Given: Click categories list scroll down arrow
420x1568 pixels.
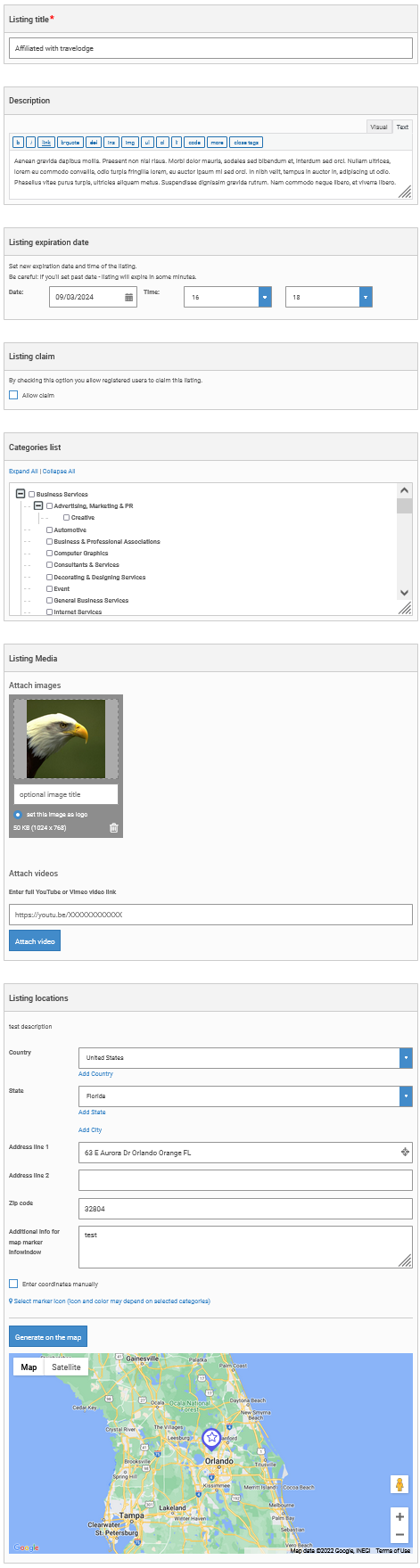Looking at the screenshot, I should [x=405, y=593].
